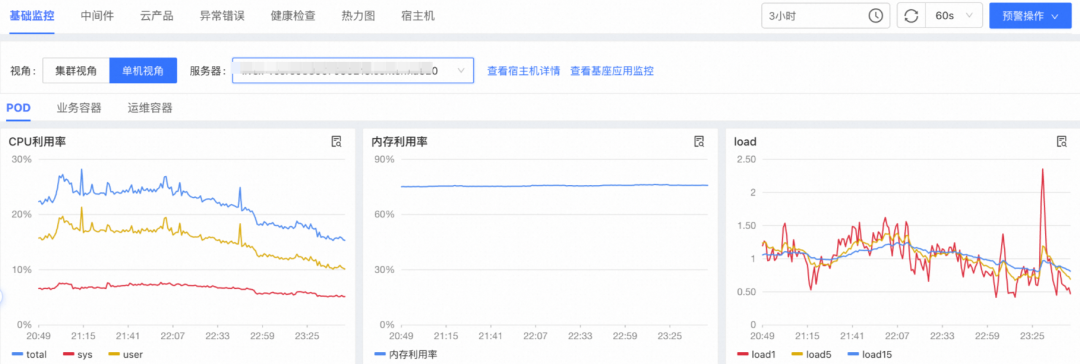Click 查看基座应用监控 link
The image size is (1080, 364).
click(x=612, y=70)
